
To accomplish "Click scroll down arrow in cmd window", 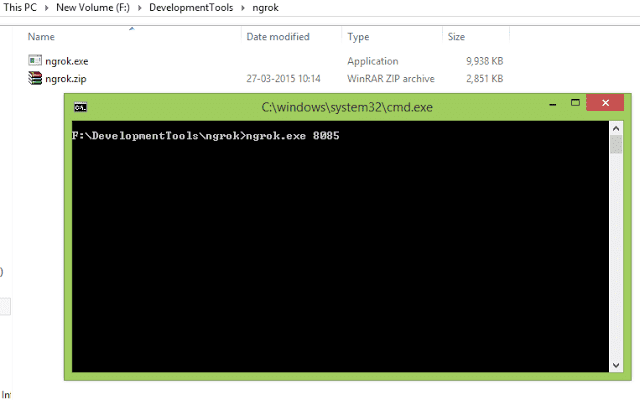I will coord(616,365).
